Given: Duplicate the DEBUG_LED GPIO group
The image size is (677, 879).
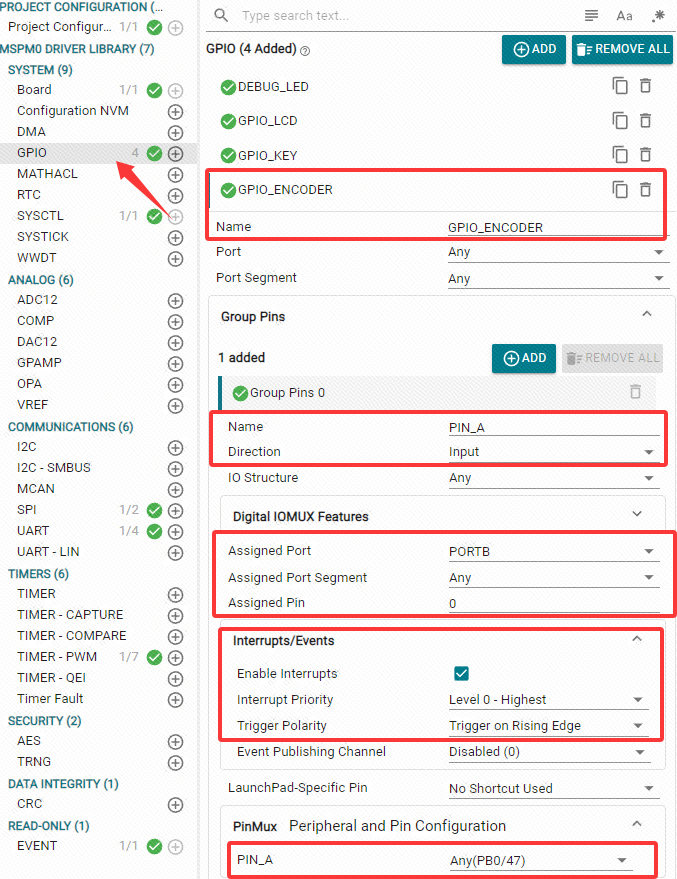Looking at the screenshot, I should pyautogui.click(x=620, y=86).
